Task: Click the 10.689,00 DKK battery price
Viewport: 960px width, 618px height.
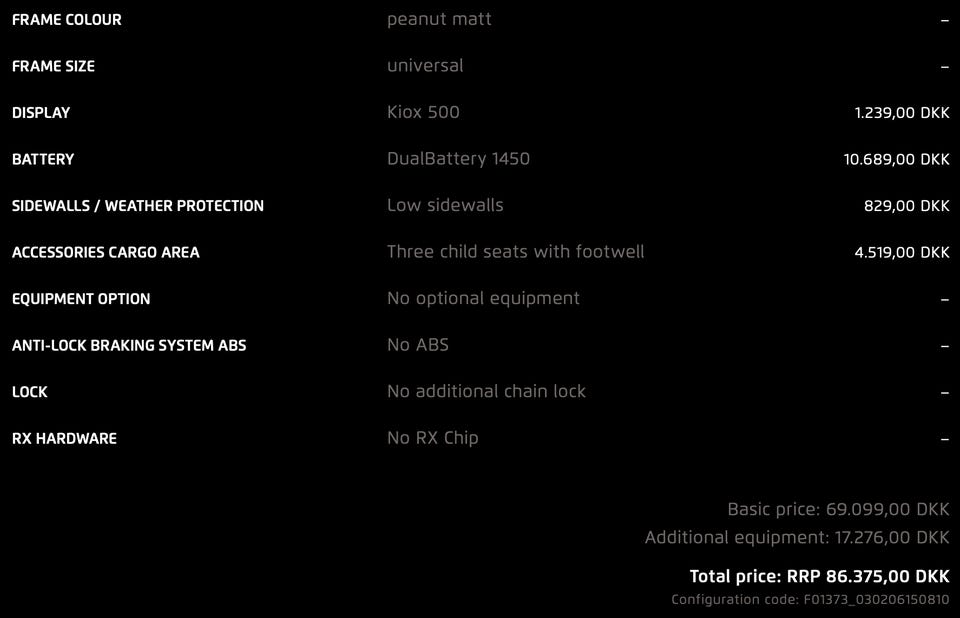Action: (896, 159)
